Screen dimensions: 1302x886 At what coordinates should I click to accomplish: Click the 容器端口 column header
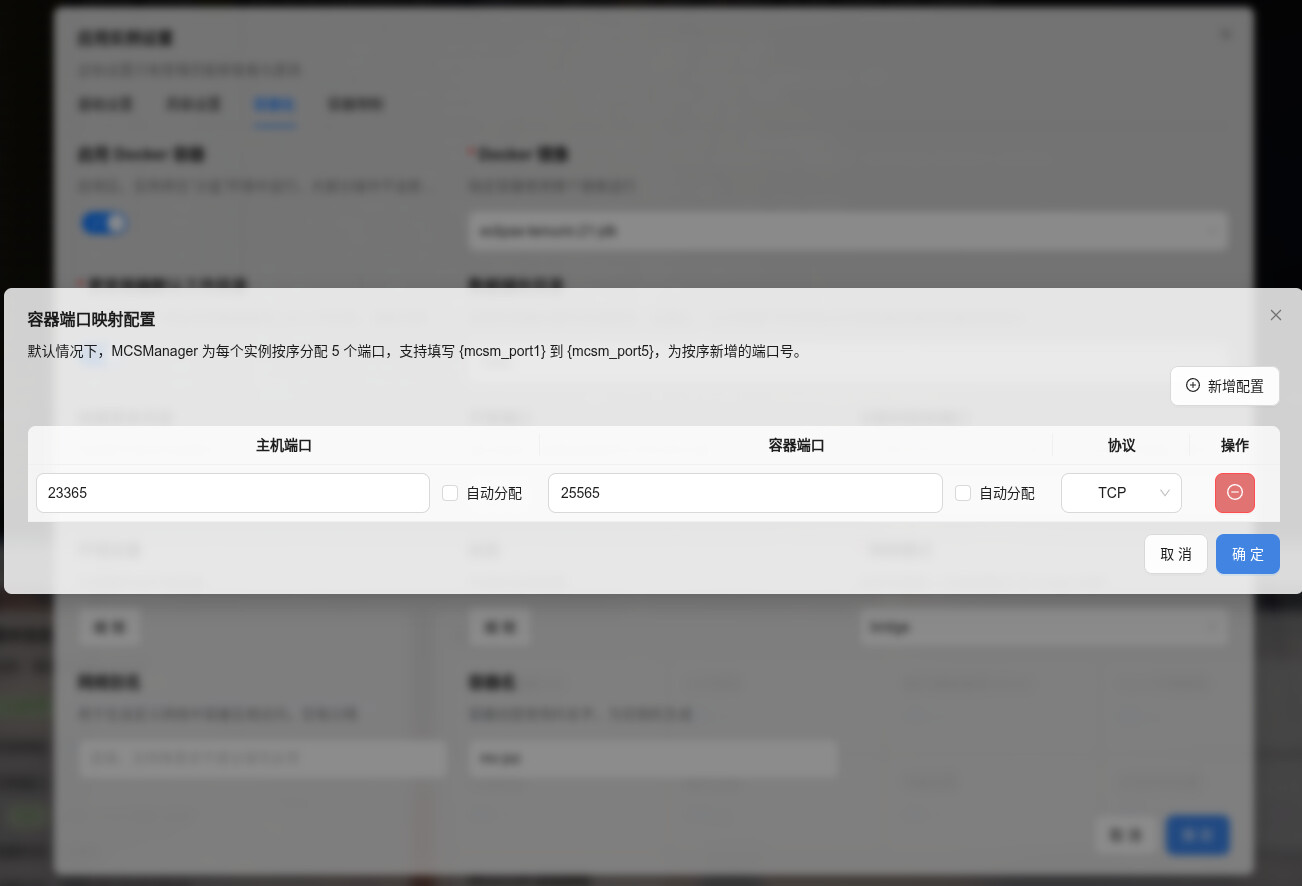point(796,445)
